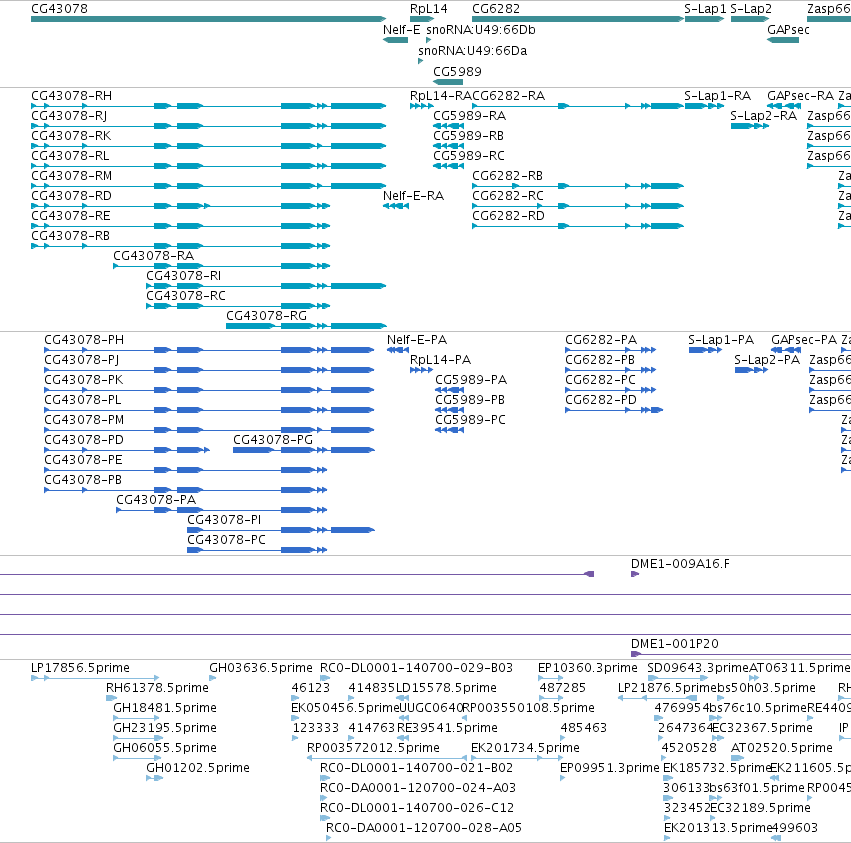Select the CG6282-RD transcript label
This screenshot has height=843, width=851.
509,215
